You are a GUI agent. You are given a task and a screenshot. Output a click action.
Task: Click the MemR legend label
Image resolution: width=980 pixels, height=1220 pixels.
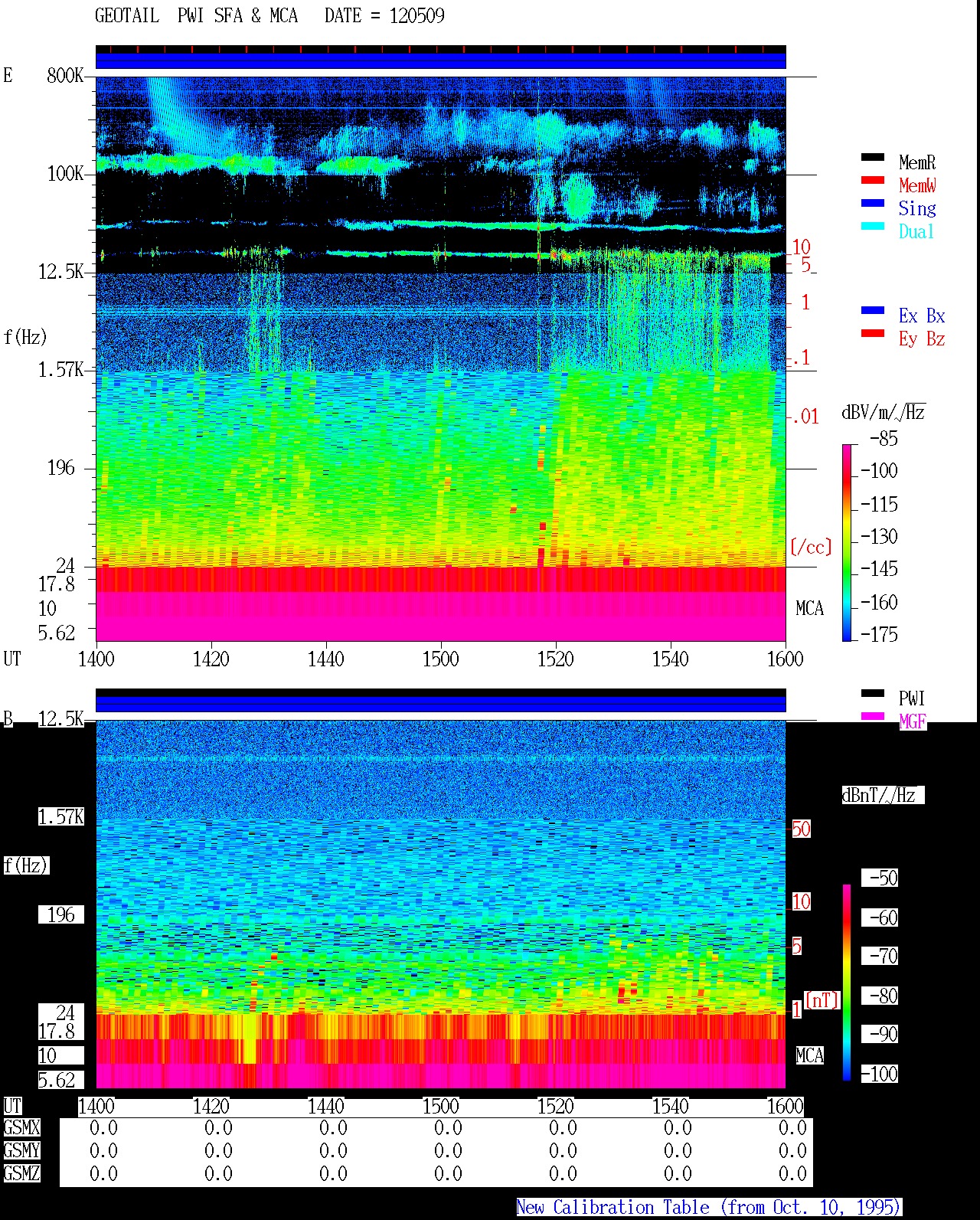917,162
